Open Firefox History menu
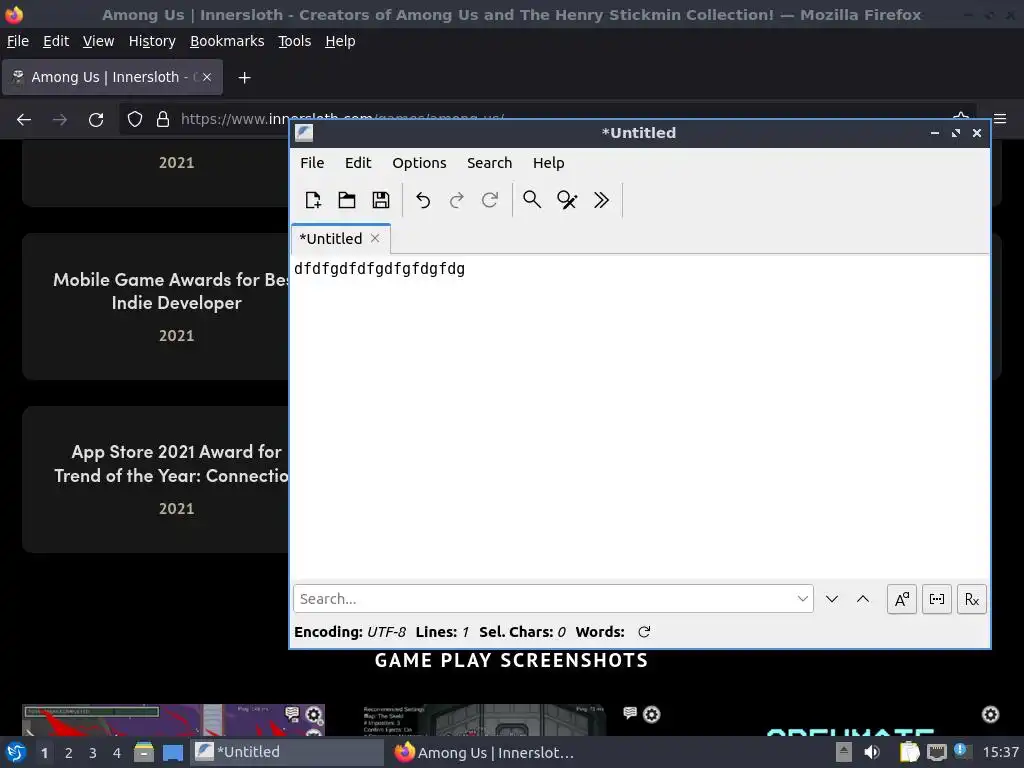Image resolution: width=1024 pixels, height=768 pixels. click(152, 41)
